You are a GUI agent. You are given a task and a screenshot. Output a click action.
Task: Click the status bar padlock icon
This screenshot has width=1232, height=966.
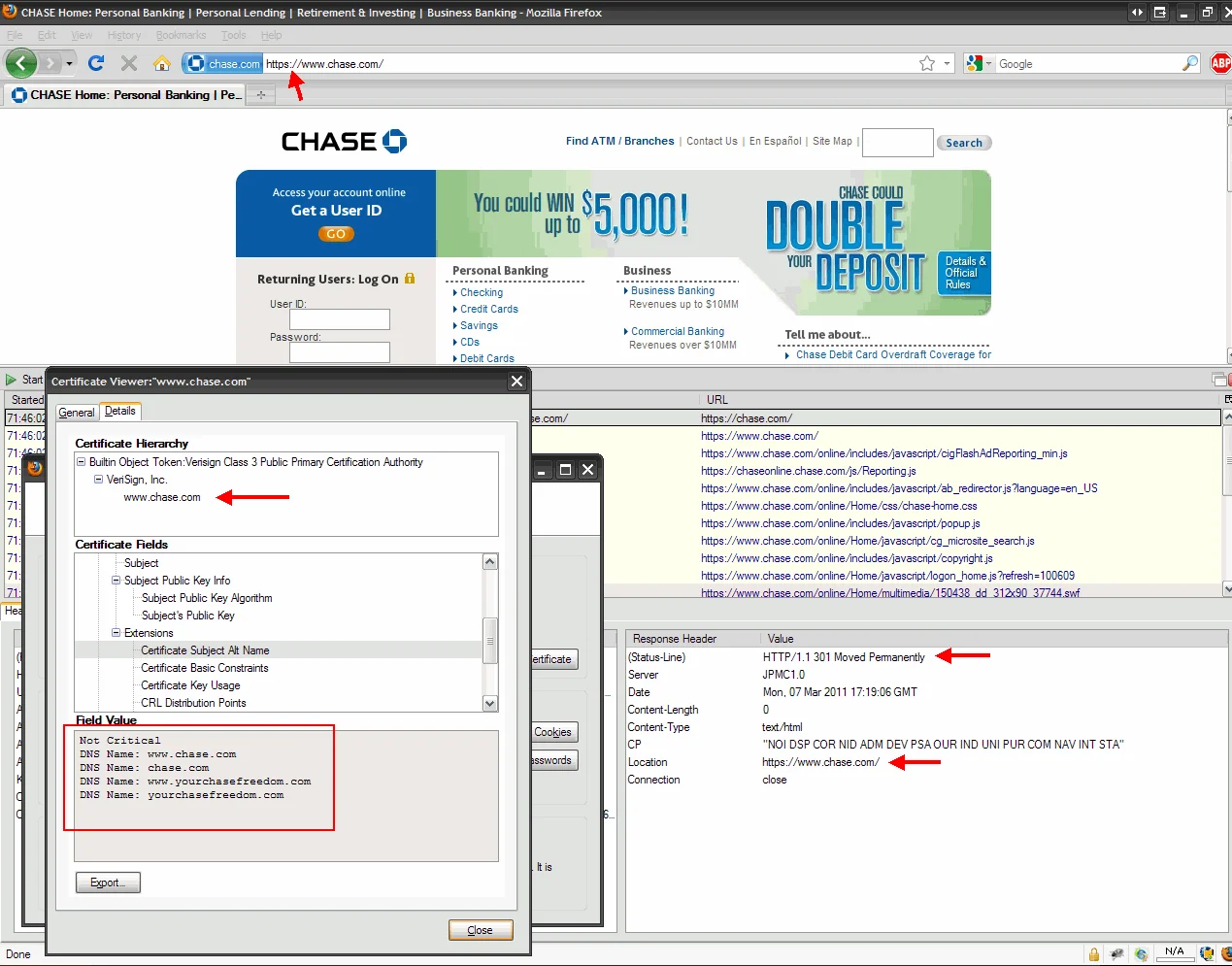[x=1094, y=954]
